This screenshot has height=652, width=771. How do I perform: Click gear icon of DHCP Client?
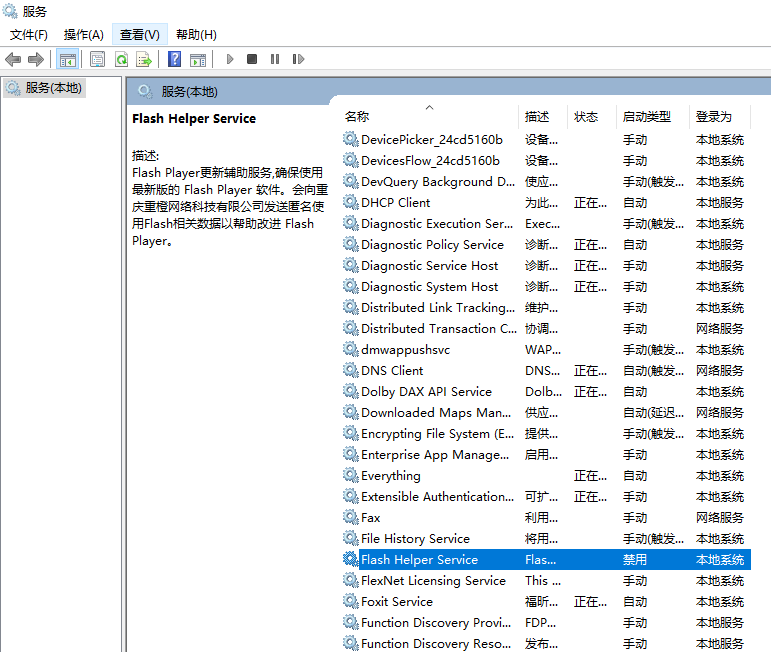click(351, 203)
